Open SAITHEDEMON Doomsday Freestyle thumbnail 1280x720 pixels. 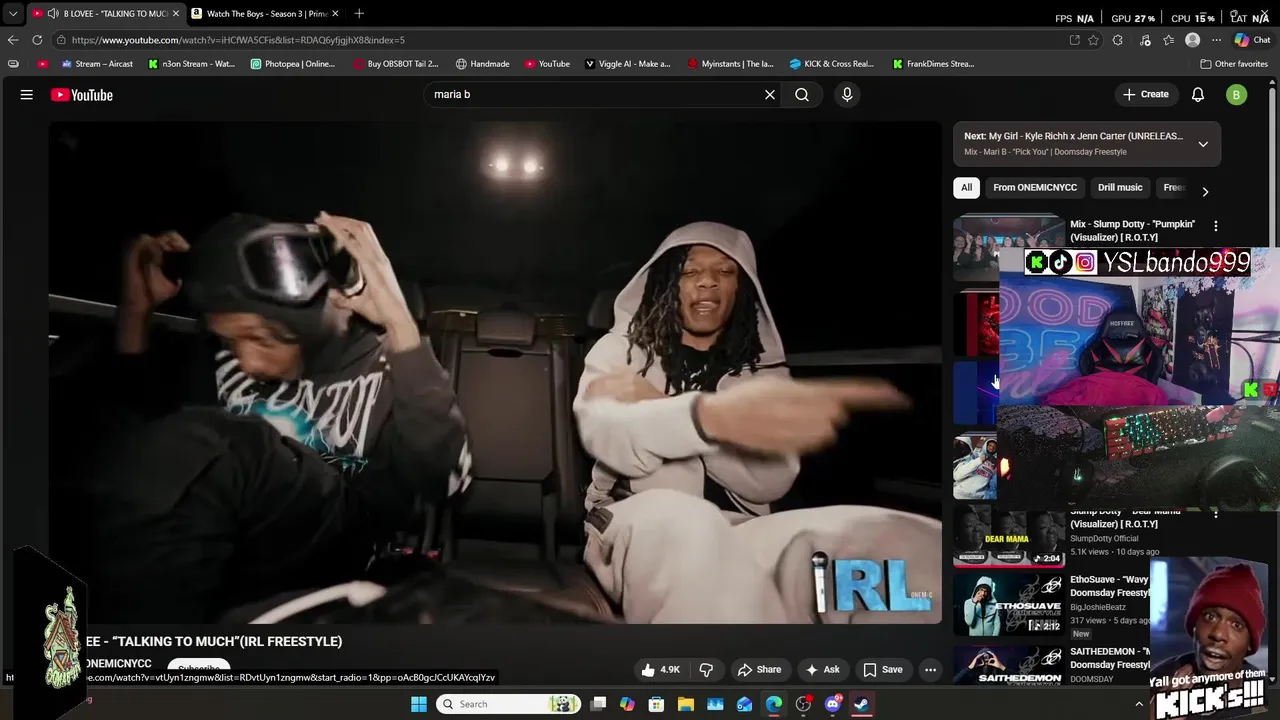click(1009, 665)
